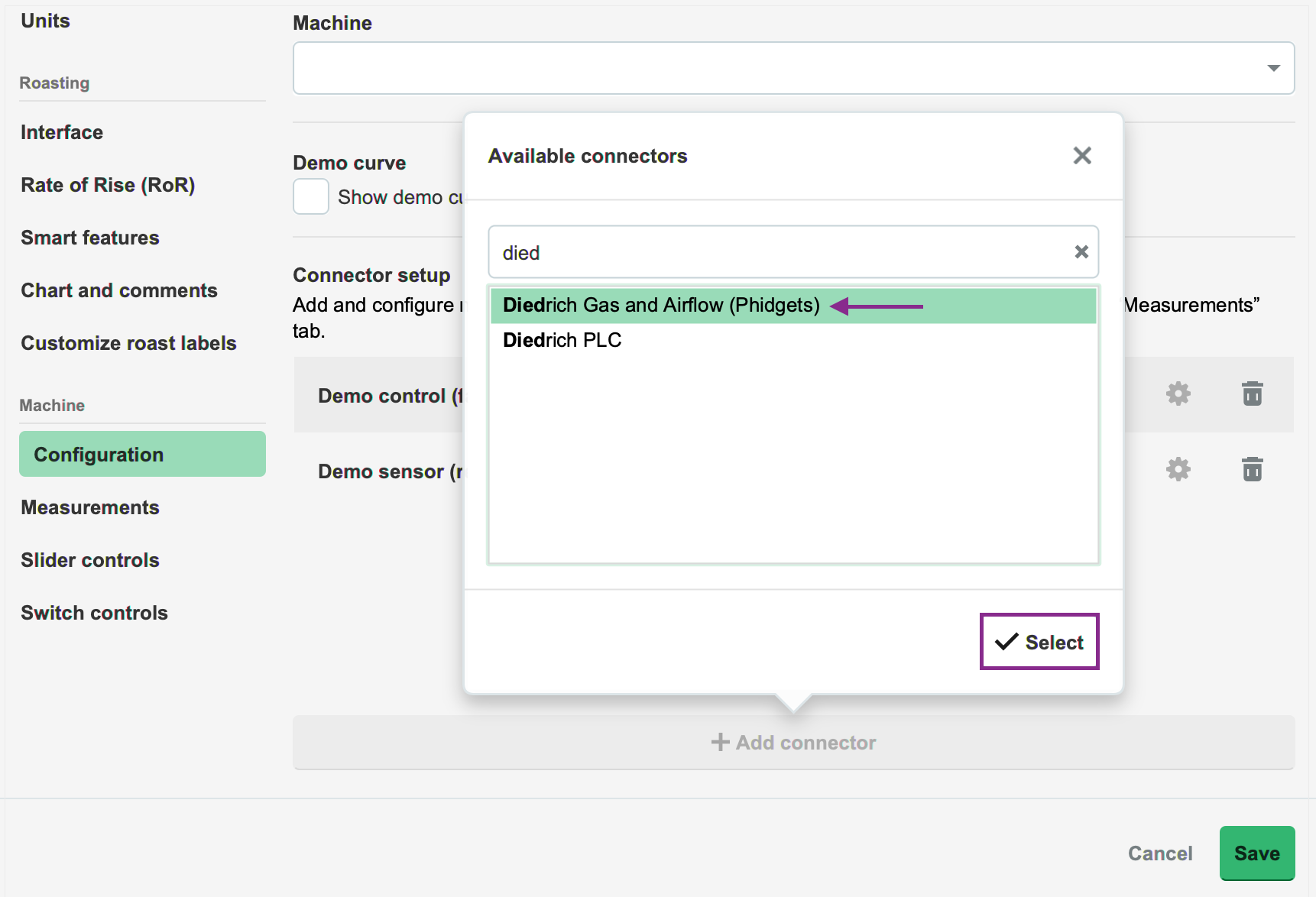
Task: Open Customize roast labels settings
Action: [x=128, y=343]
